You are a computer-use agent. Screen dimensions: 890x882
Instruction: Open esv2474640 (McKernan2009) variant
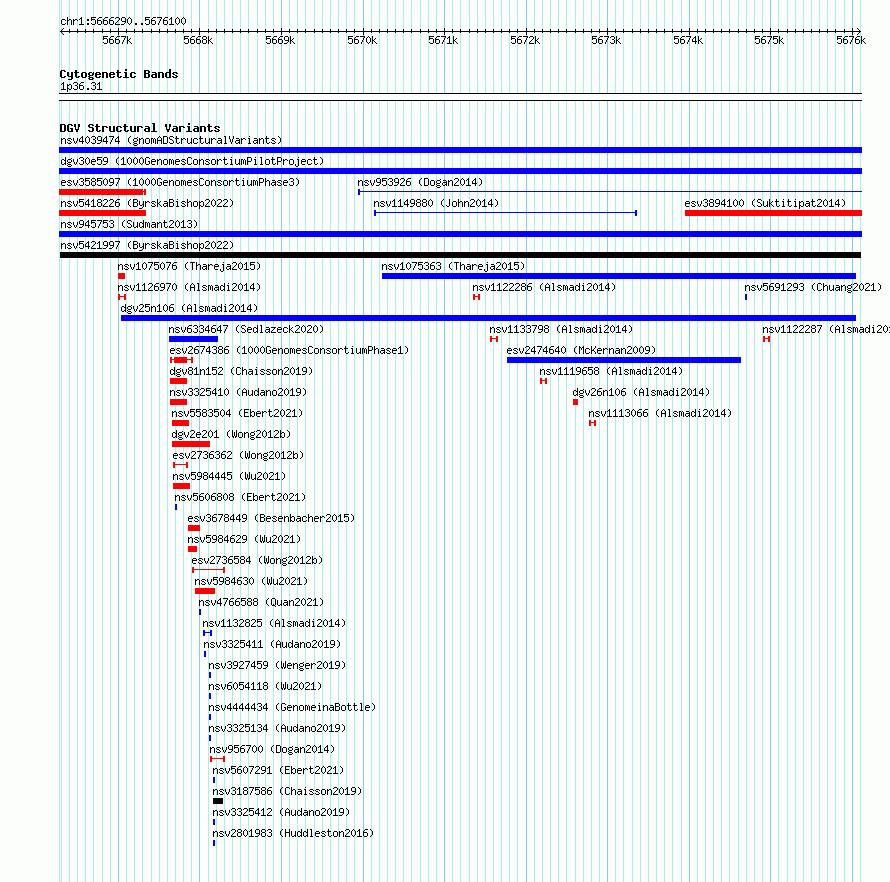tap(581, 350)
